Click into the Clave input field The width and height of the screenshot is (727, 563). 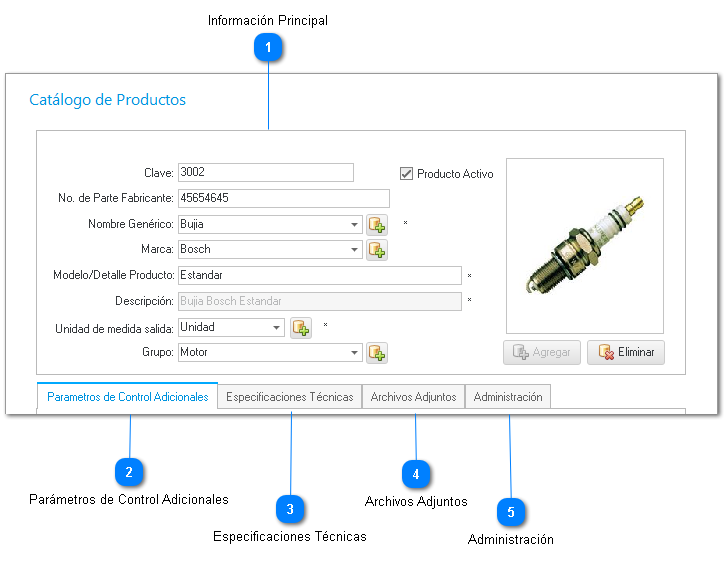(265, 172)
